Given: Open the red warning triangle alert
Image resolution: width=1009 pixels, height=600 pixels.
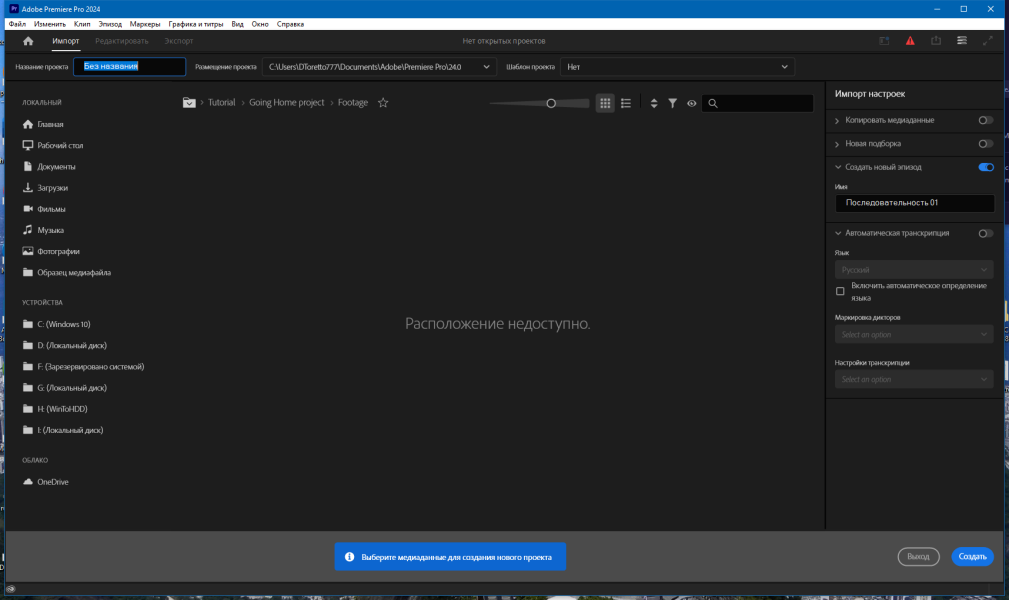Looking at the screenshot, I should tap(910, 41).
